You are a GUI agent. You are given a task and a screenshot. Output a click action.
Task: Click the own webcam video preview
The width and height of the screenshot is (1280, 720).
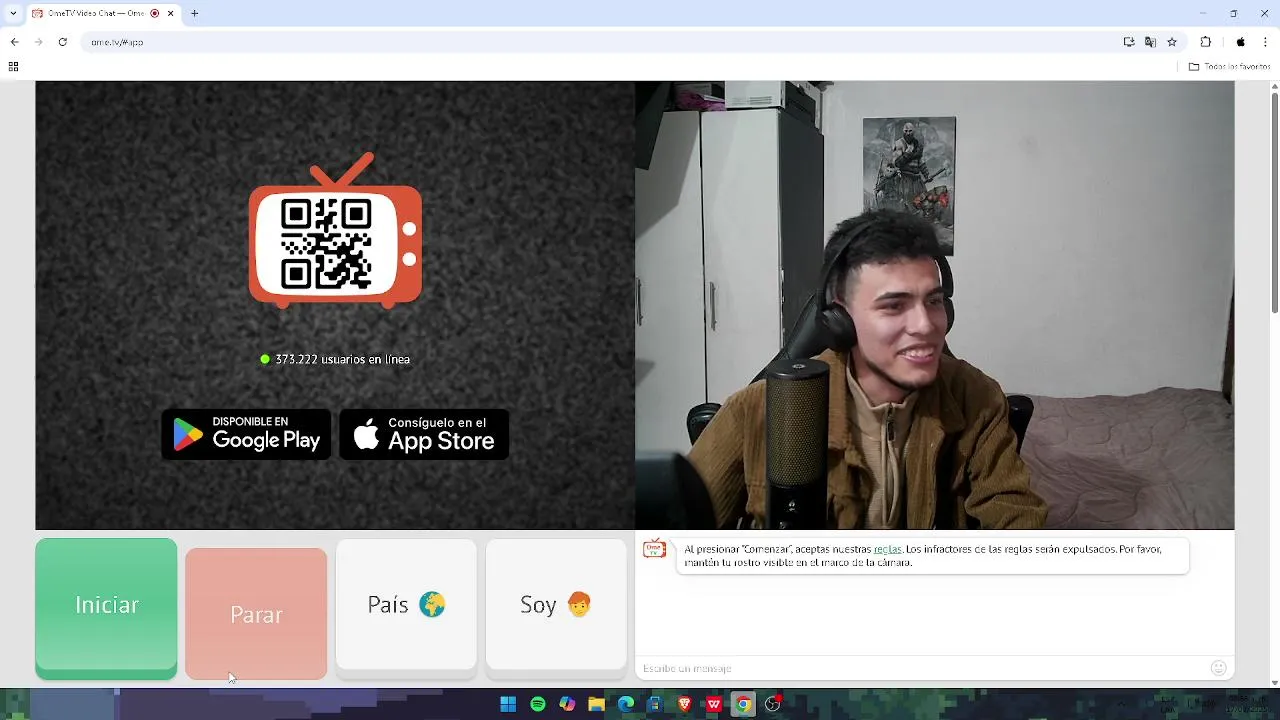(935, 305)
